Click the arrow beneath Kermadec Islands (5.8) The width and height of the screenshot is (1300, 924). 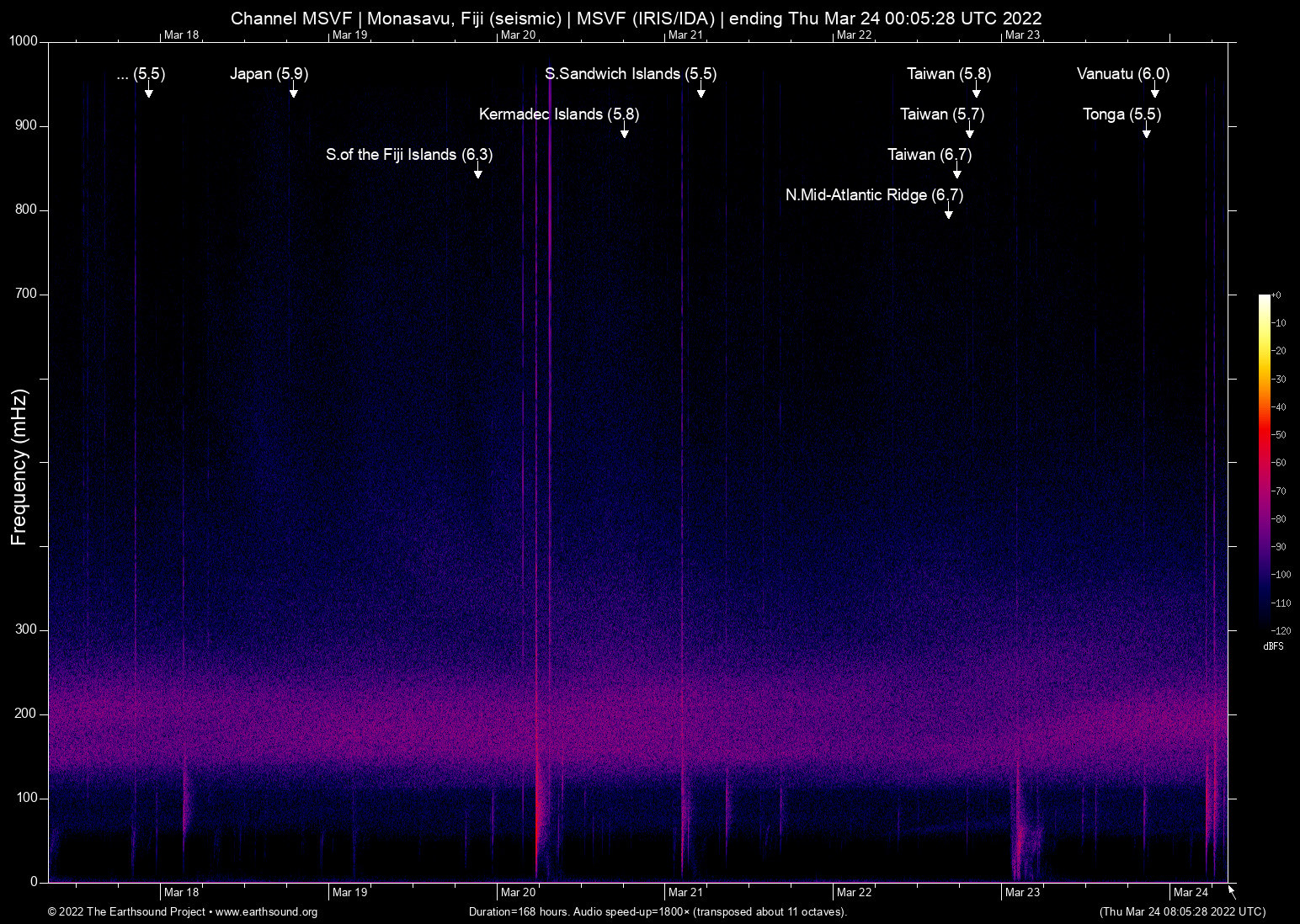[625, 131]
